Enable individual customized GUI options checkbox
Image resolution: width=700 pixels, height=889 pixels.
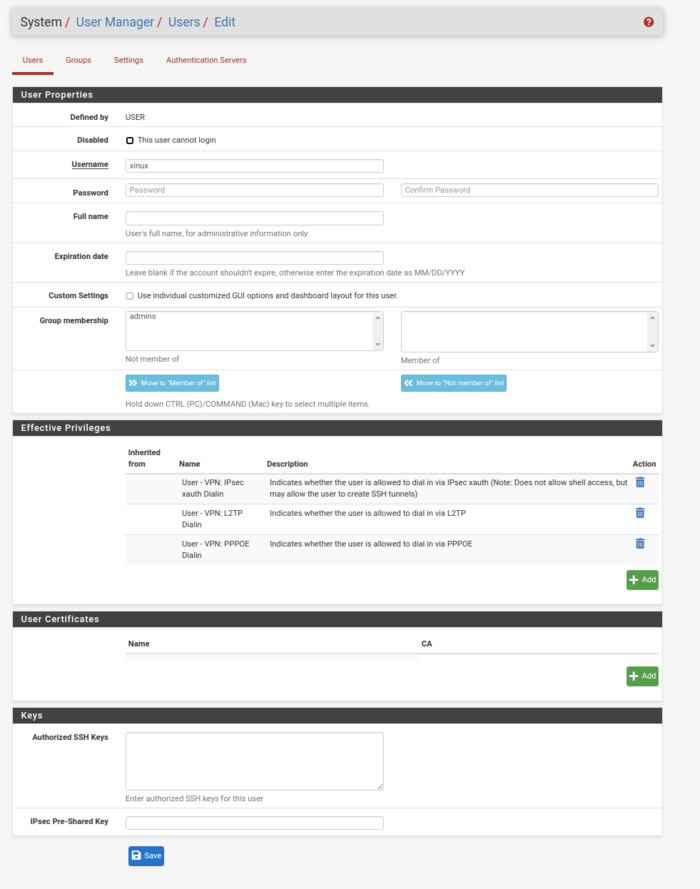pyautogui.click(x=130, y=296)
